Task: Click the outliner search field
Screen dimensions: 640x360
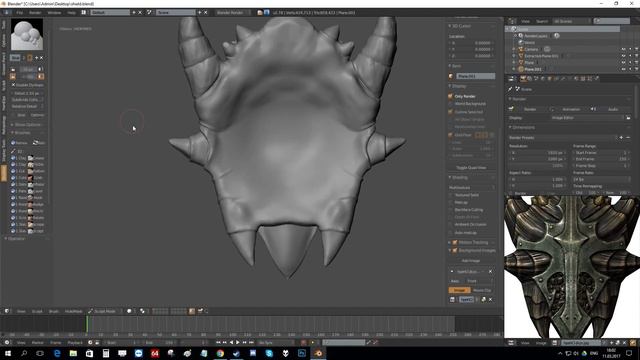Action: (611, 21)
